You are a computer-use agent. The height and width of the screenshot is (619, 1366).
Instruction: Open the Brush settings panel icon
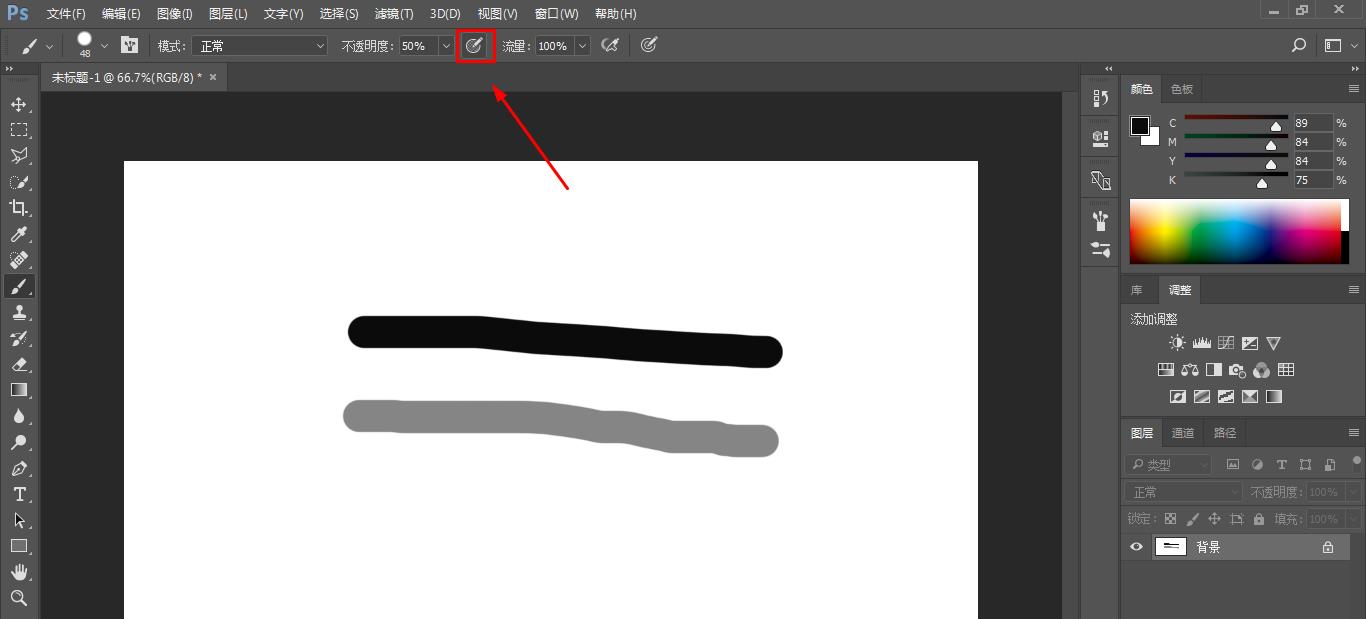pyautogui.click(x=1101, y=221)
